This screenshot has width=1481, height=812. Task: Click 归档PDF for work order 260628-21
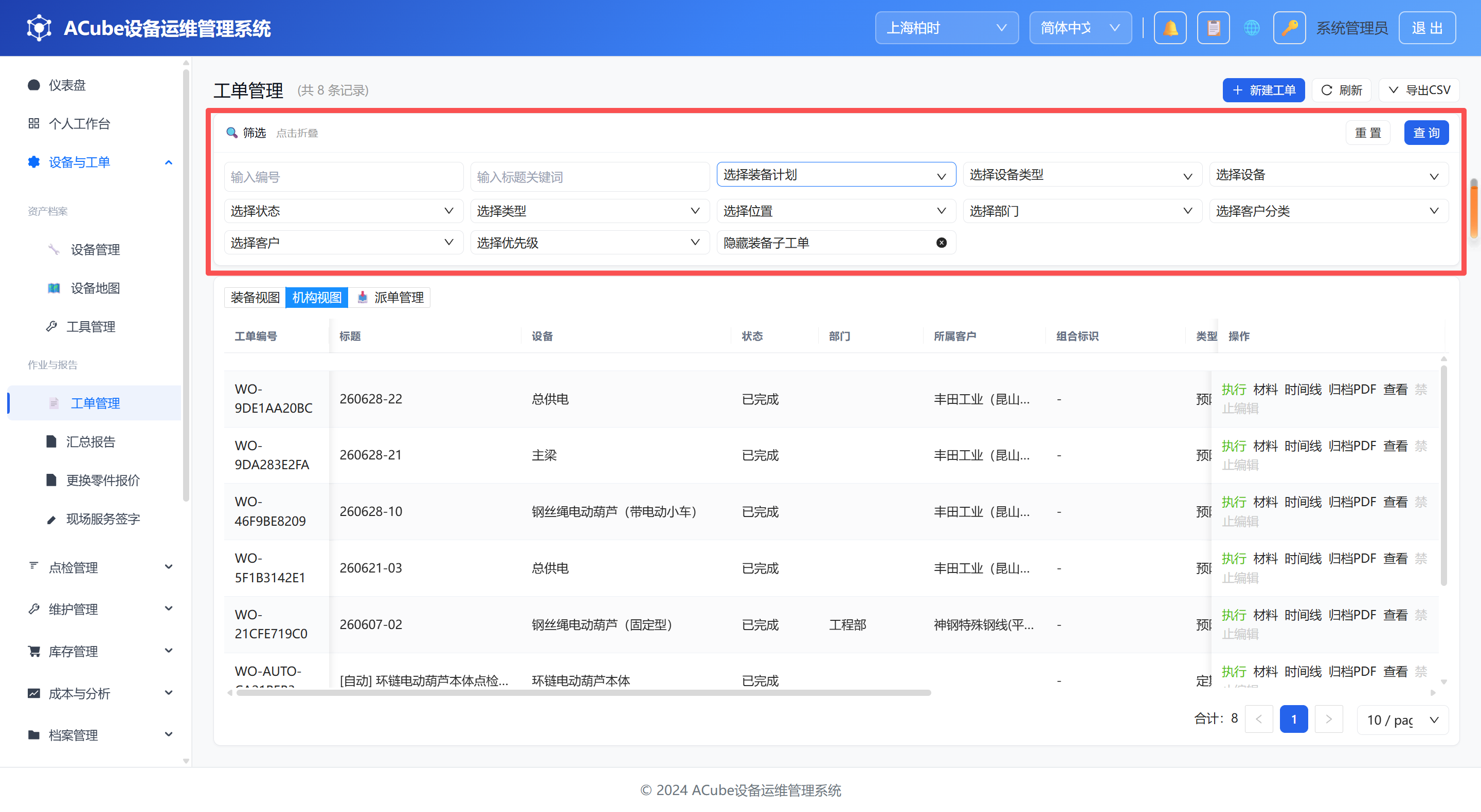point(1352,446)
